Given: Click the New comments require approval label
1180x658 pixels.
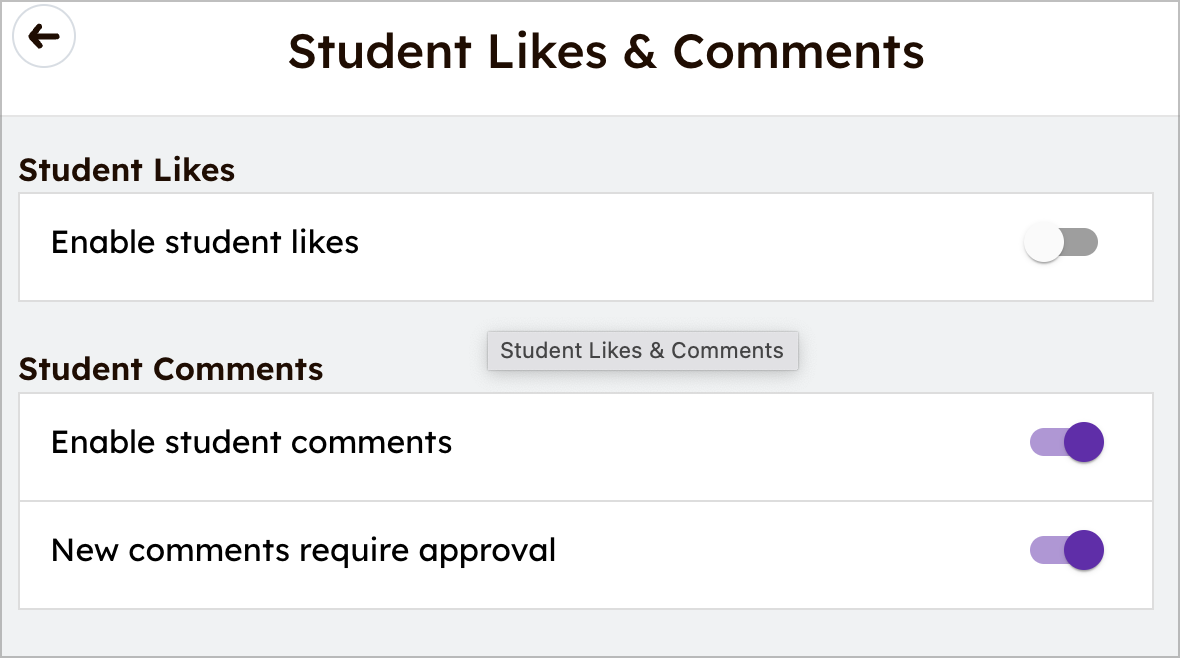Looking at the screenshot, I should [303, 550].
